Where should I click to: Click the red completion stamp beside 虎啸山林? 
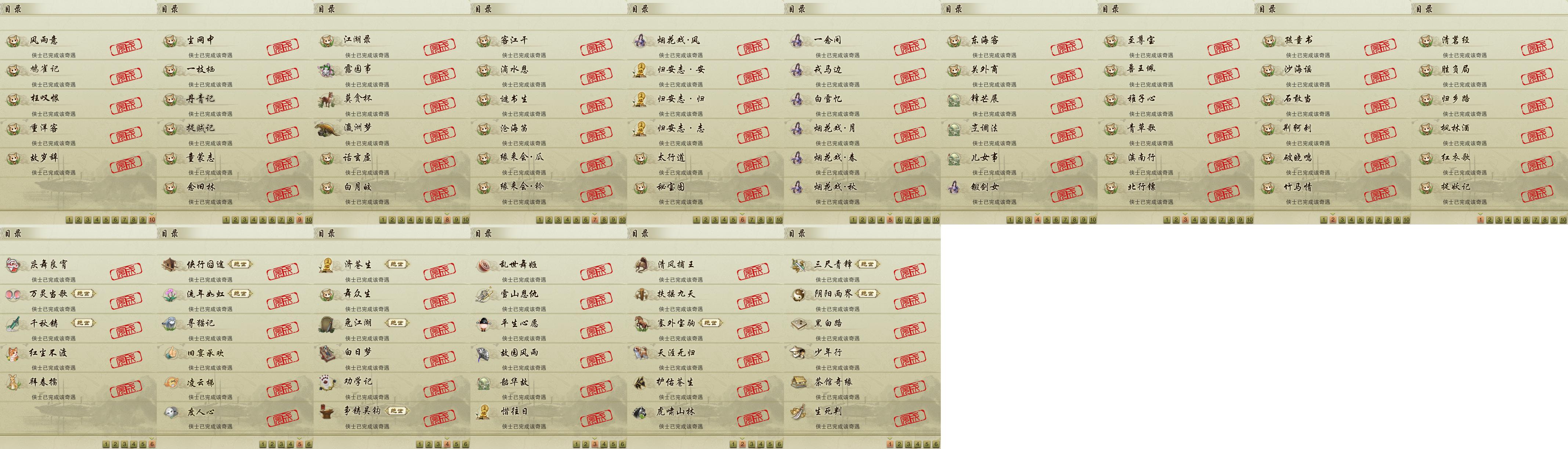(754, 417)
